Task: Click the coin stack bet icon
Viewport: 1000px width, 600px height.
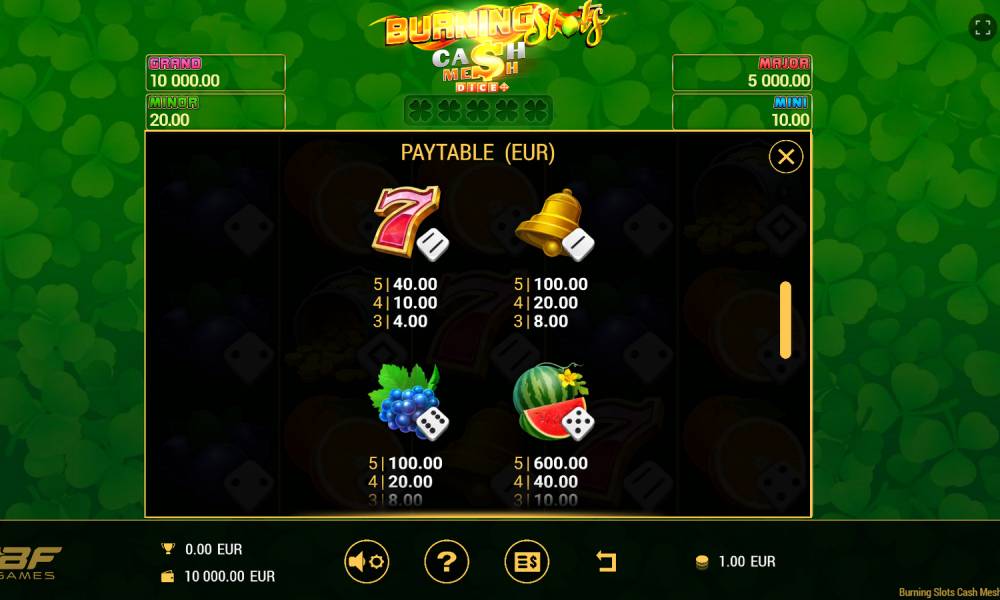Action: 702,562
